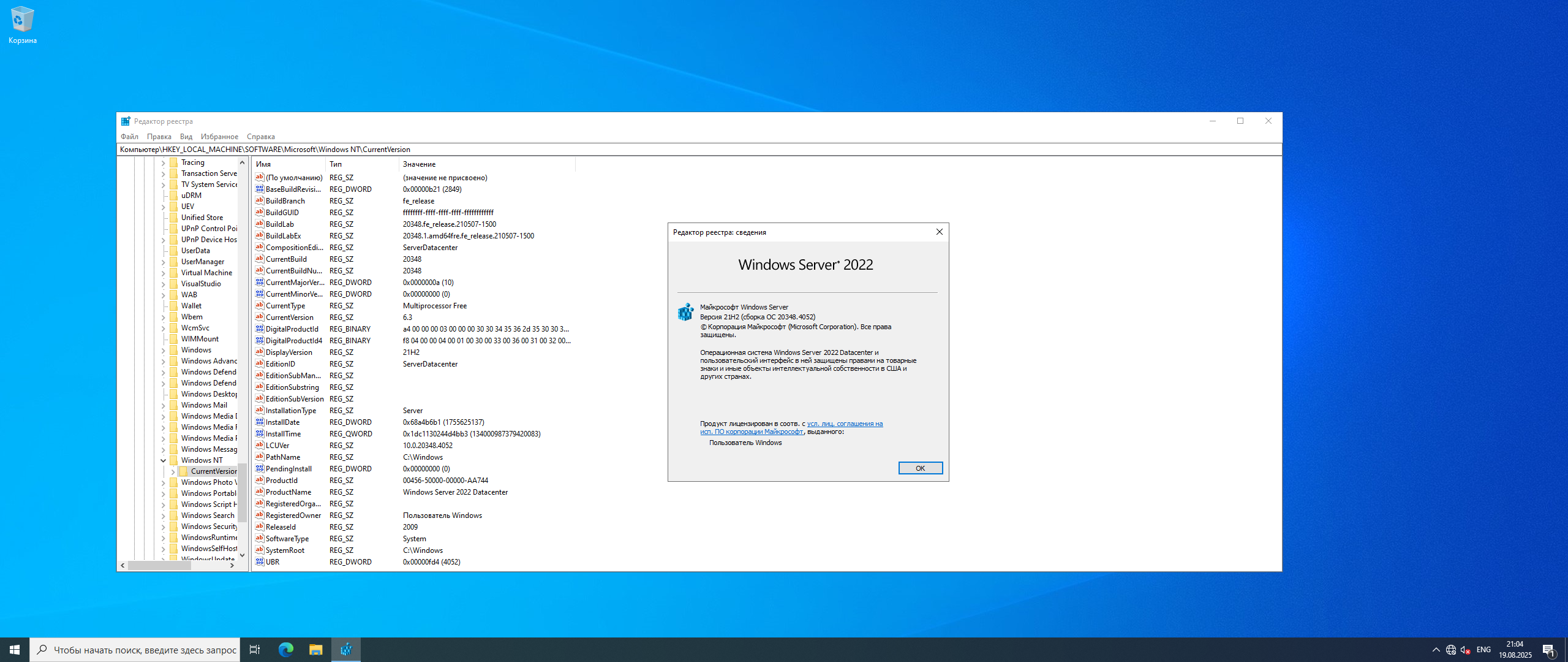The image size is (1568, 662).
Task: Expand the Virtual Machine tree node
Action: click(164, 273)
